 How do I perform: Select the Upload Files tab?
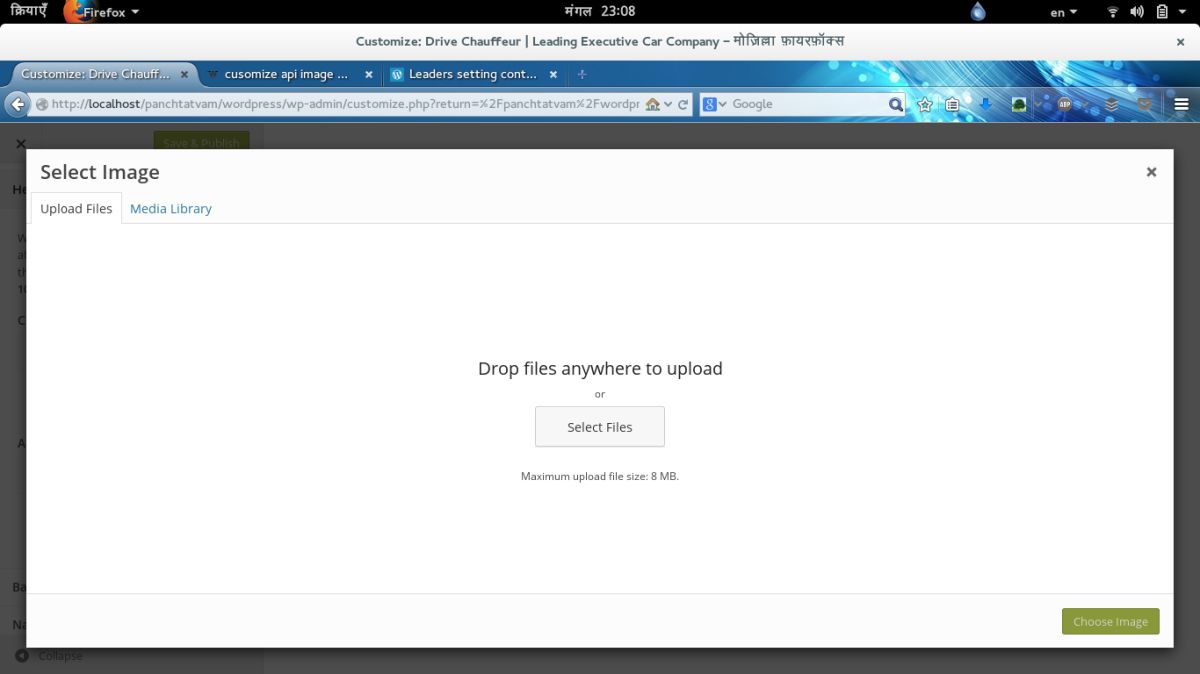pos(76,208)
